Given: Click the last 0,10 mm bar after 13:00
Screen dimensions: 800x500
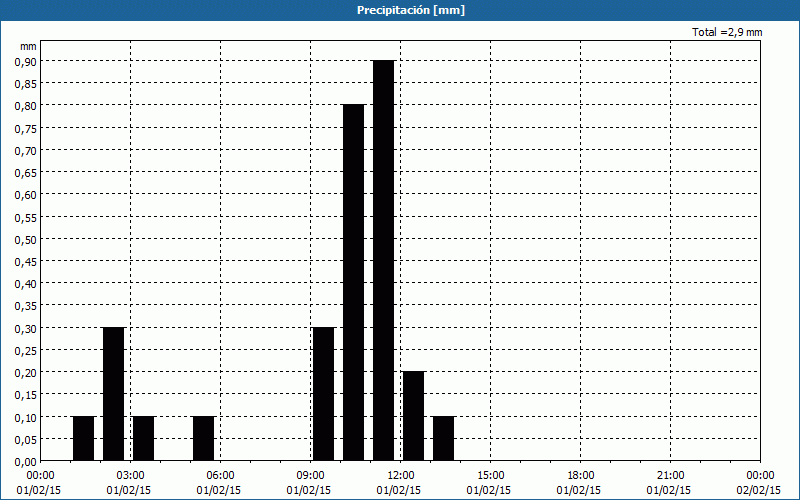Looking at the screenshot, I should 443,438.
